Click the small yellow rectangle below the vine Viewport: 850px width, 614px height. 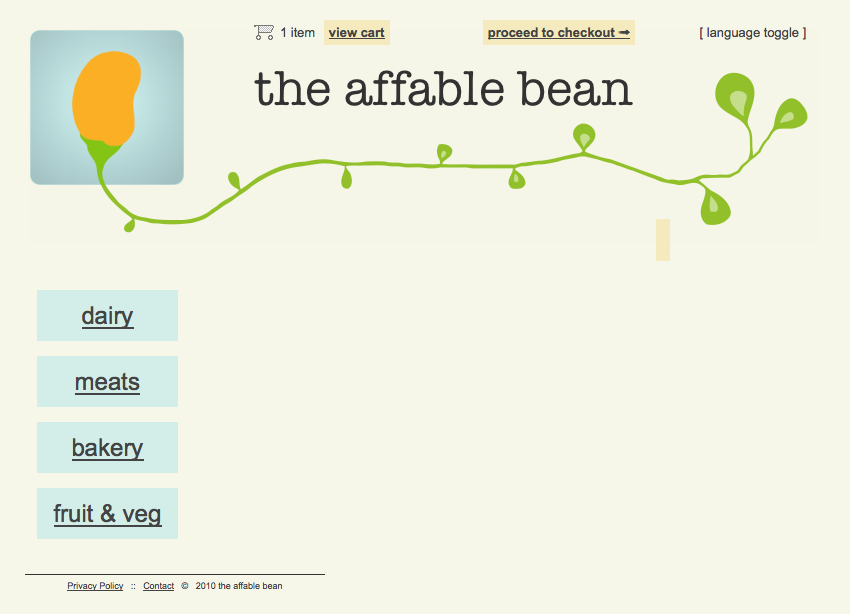662,240
